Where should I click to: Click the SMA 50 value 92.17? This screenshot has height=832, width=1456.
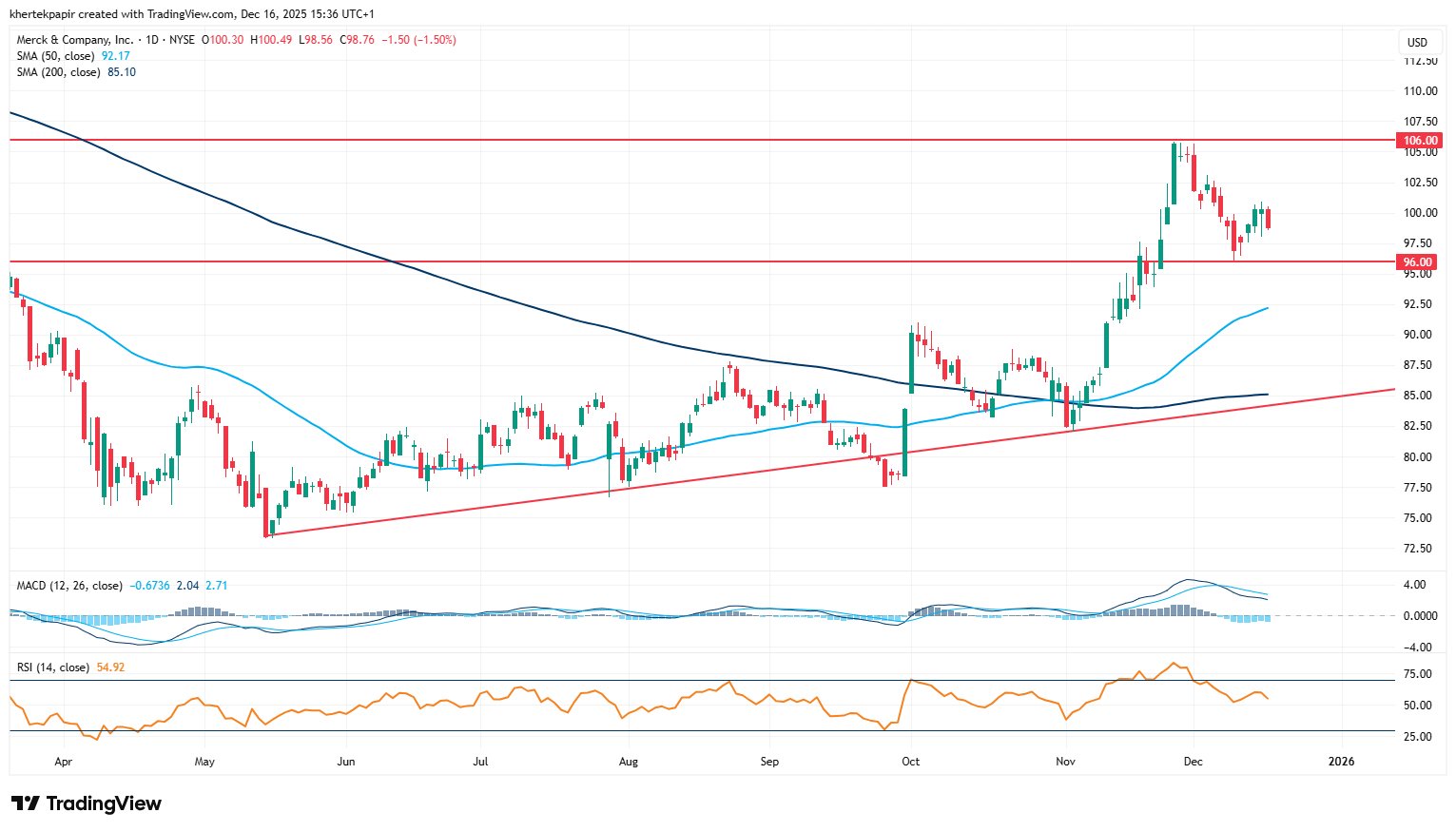pos(116,56)
